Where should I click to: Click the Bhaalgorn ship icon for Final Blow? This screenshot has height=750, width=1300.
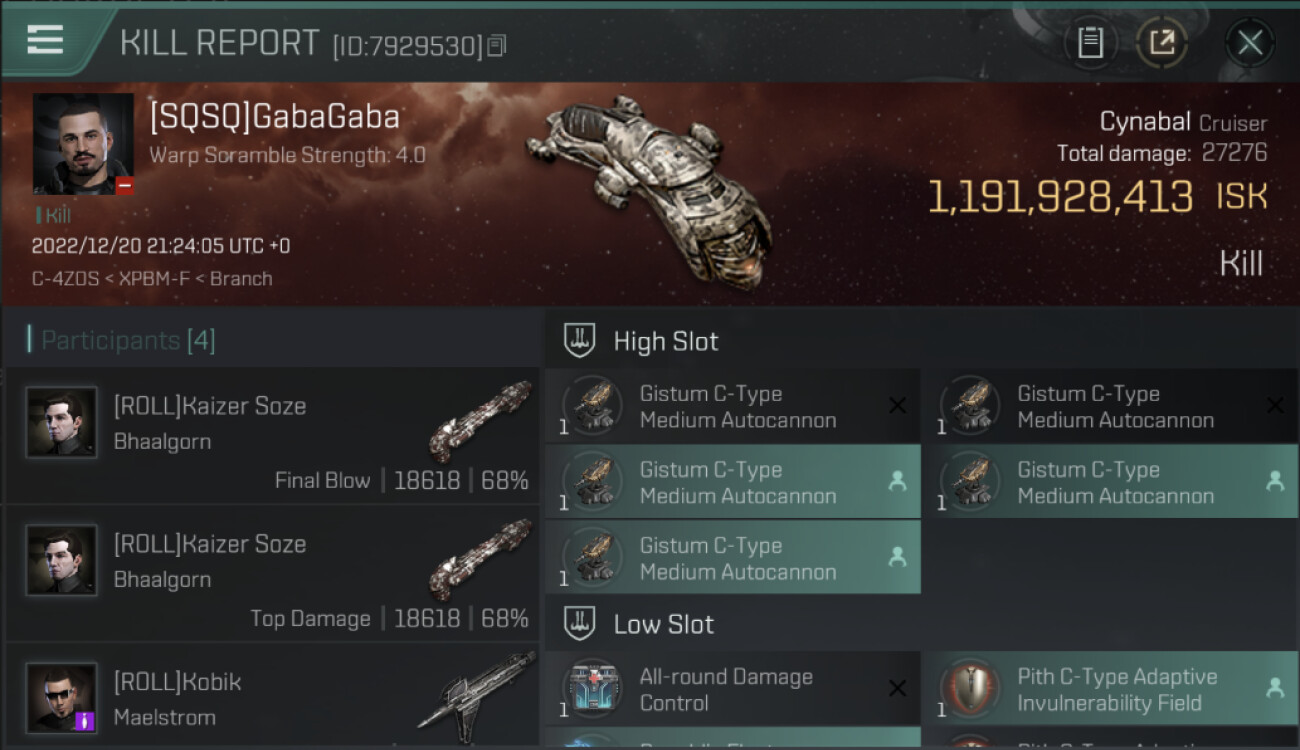coord(480,421)
